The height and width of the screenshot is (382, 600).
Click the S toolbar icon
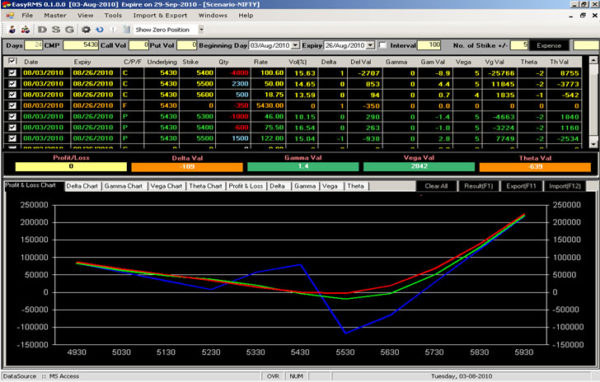point(56,29)
